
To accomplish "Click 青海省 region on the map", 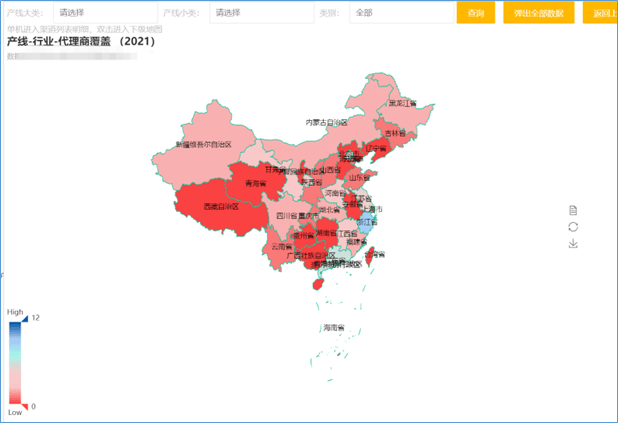I will [x=252, y=183].
